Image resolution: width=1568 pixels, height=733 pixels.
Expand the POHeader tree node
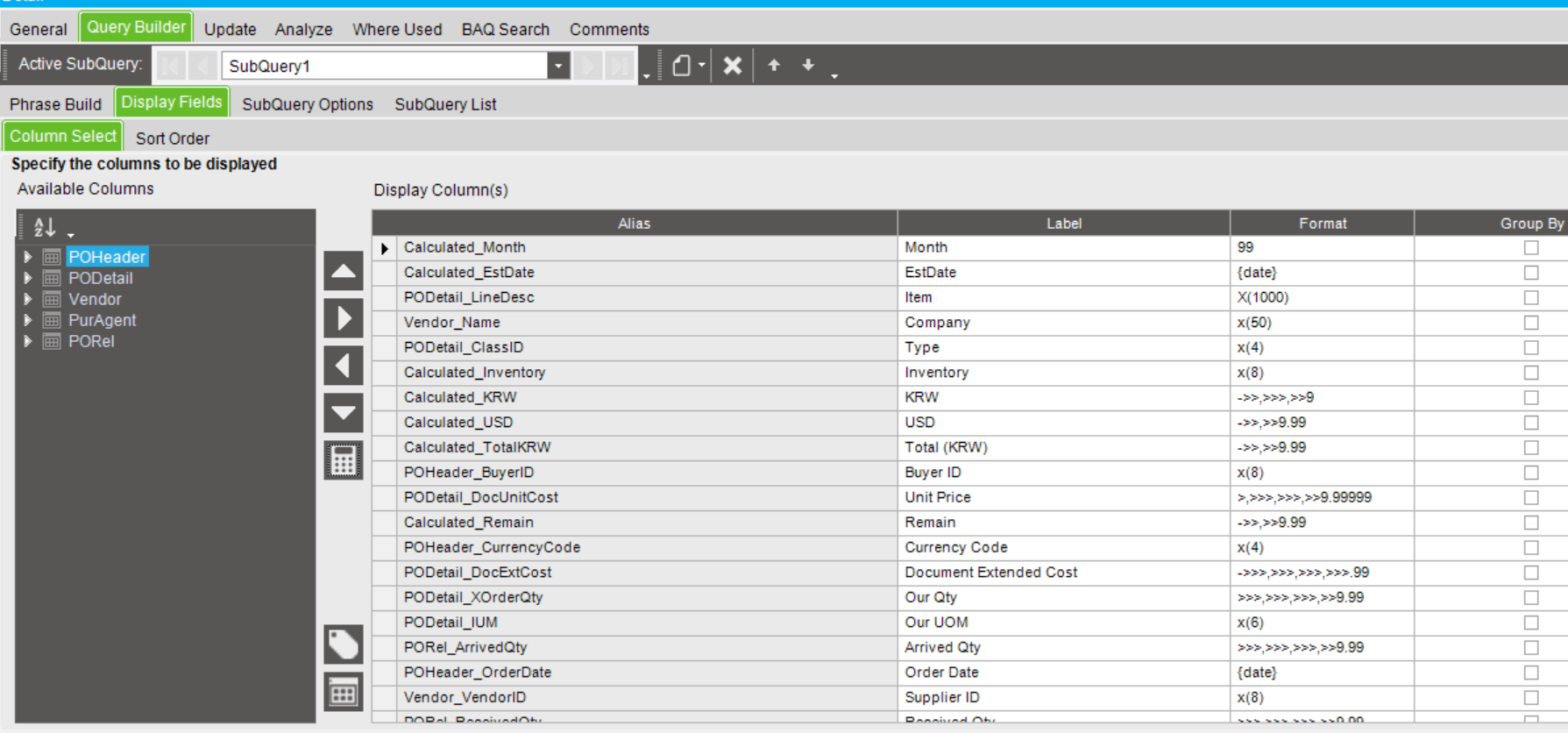[x=28, y=257]
